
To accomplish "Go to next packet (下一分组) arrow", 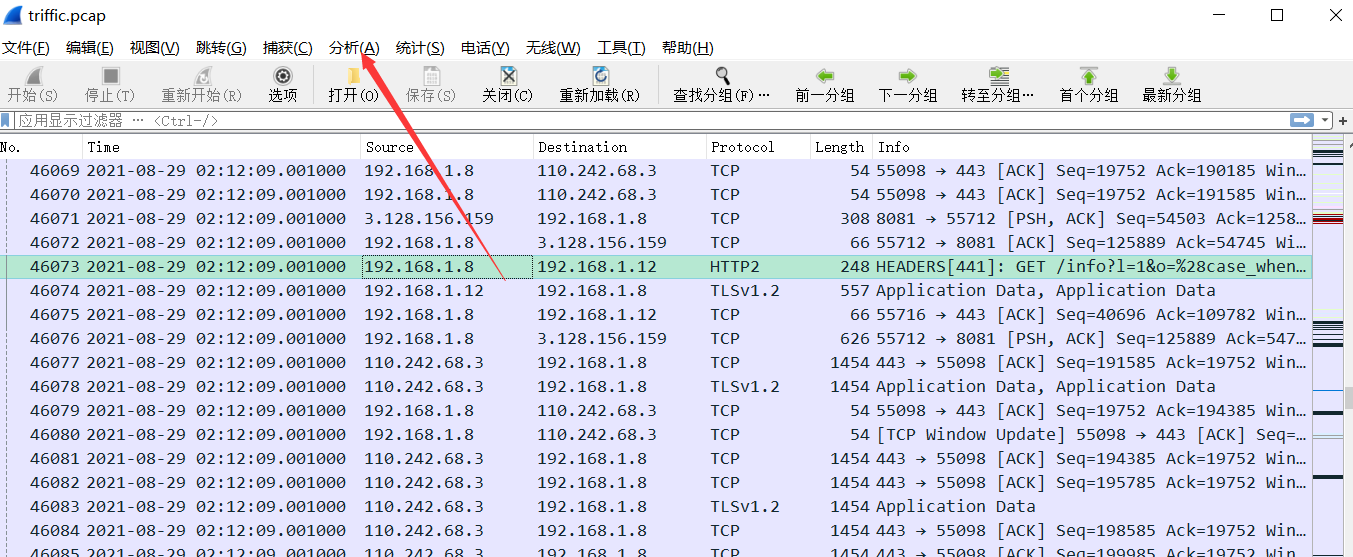I will tap(907, 76).
